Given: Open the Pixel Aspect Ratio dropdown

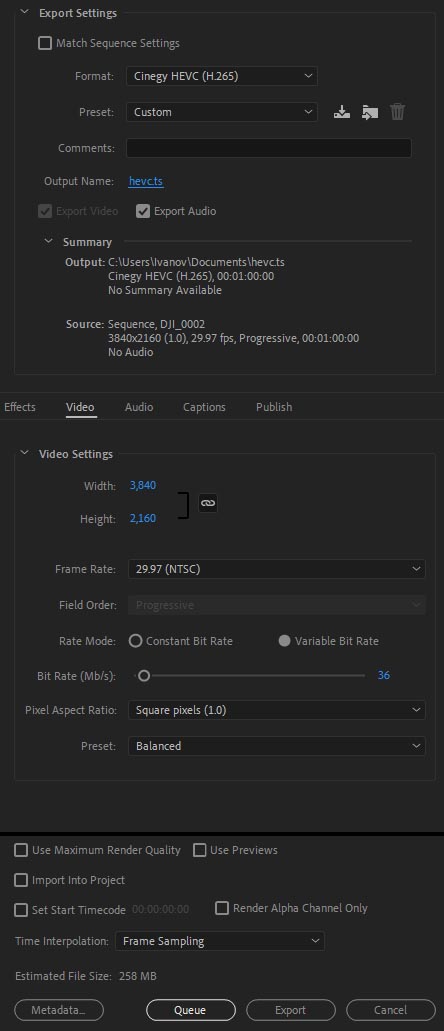Looking at the screenshot, I should (x=277, y=710).
